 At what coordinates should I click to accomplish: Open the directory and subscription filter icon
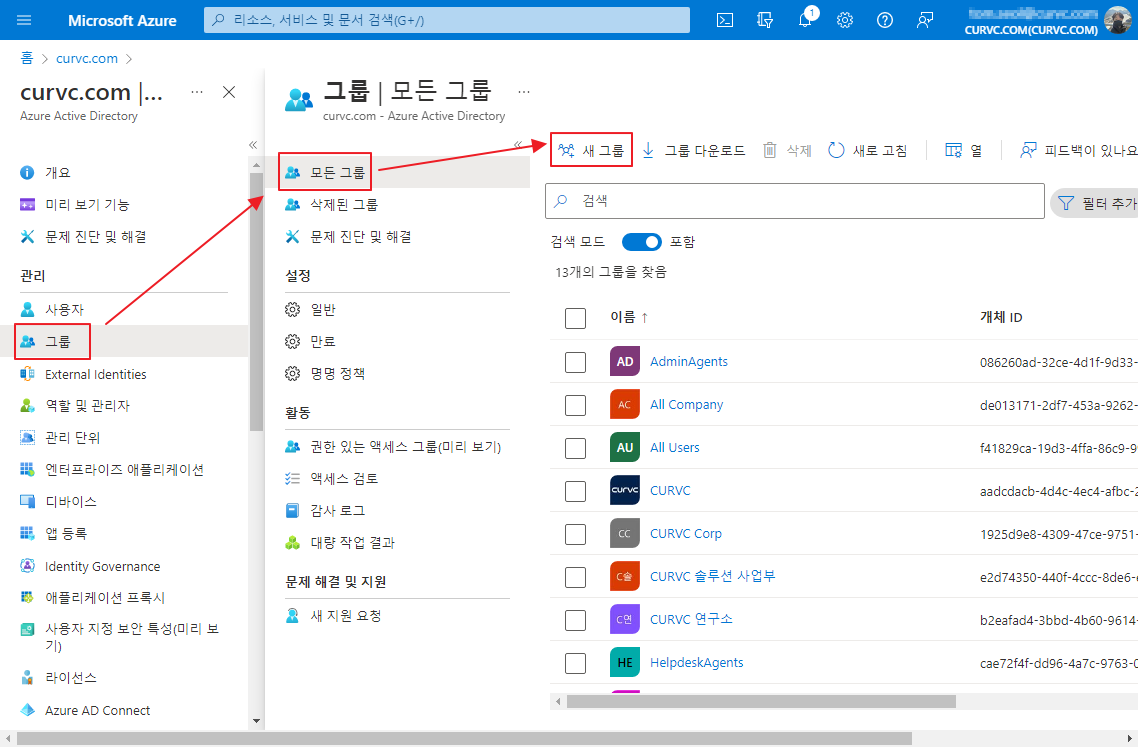coord(764,20)
